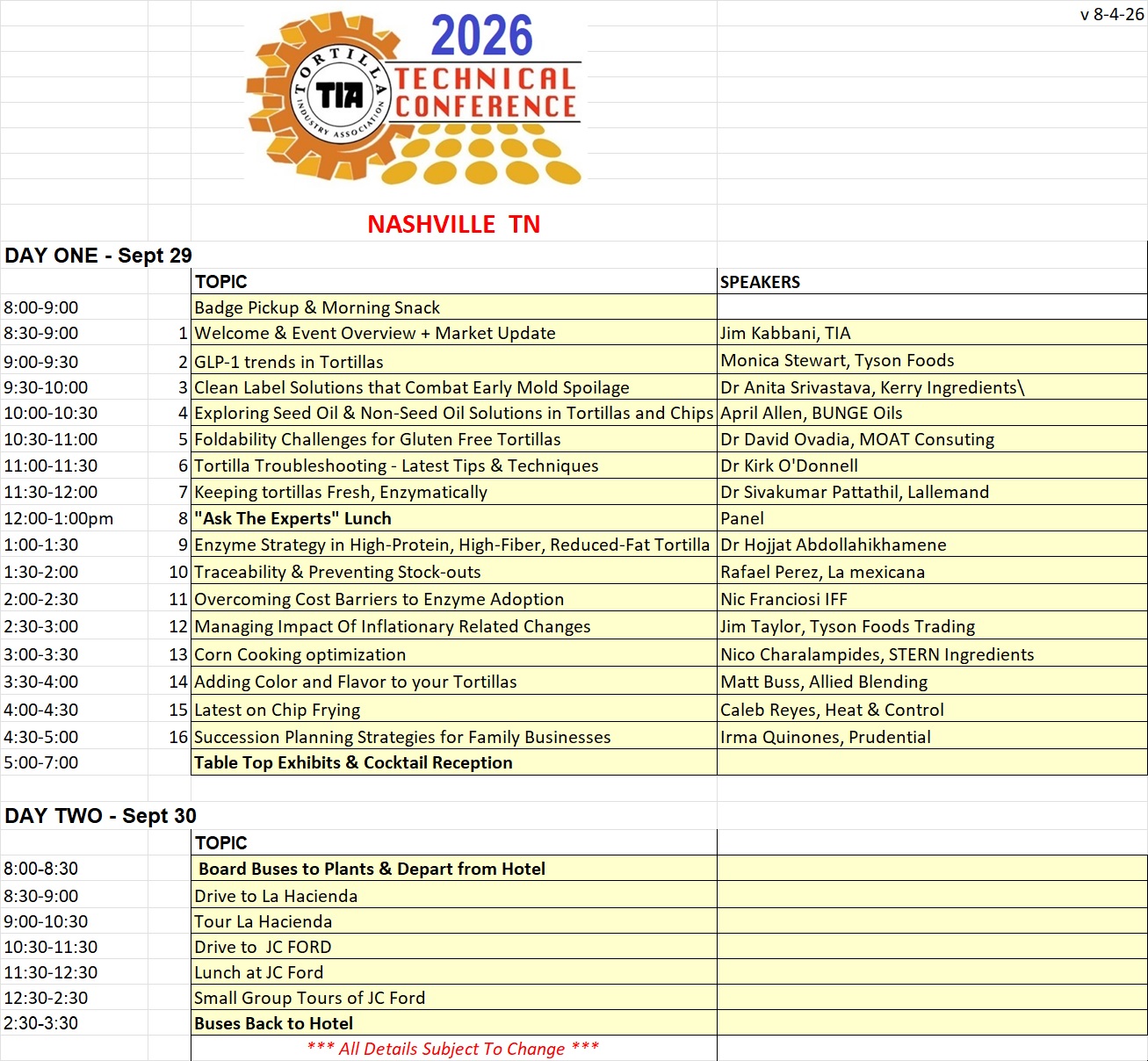Click the 9:30-10:00 time cell
This screenshot has height=1061, width=1148.
(x=74, y=387)
